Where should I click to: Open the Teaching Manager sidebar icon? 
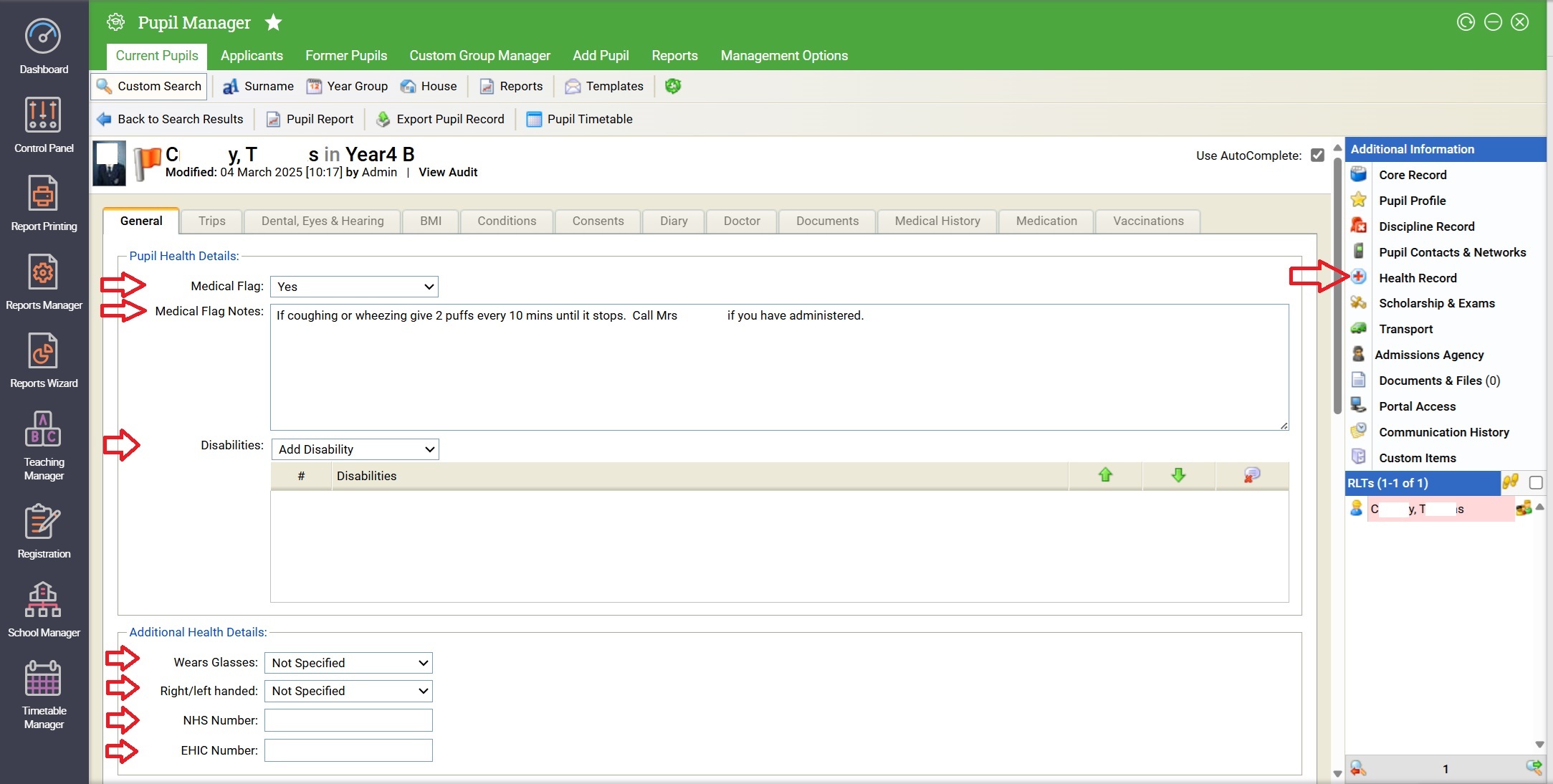[43, 430]
